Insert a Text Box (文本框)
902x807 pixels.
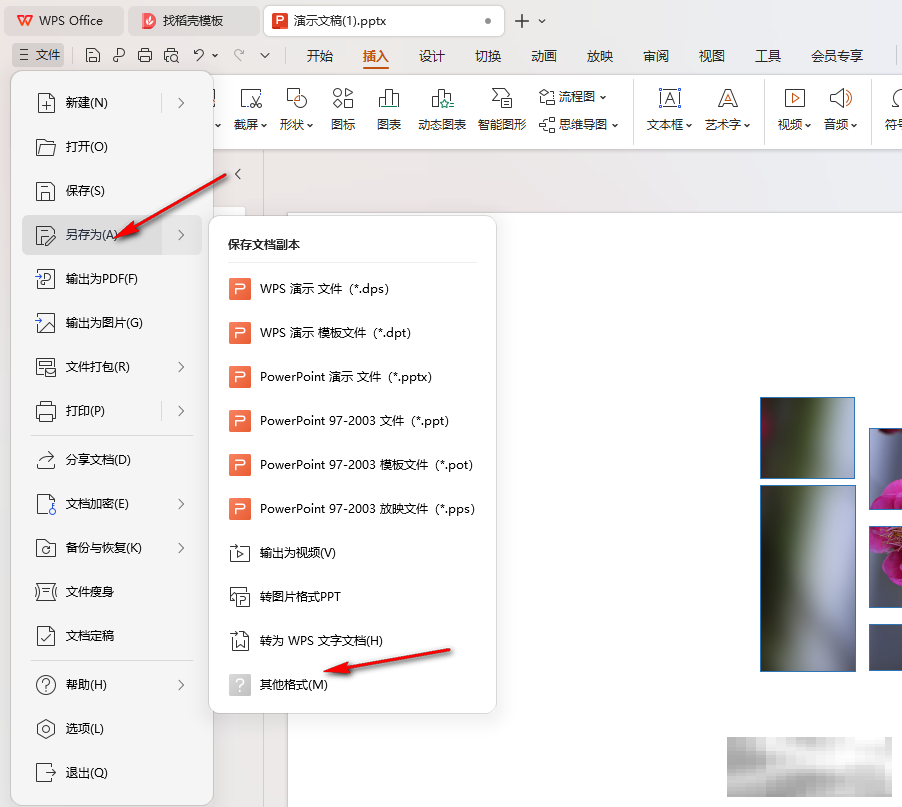point(669,109)
